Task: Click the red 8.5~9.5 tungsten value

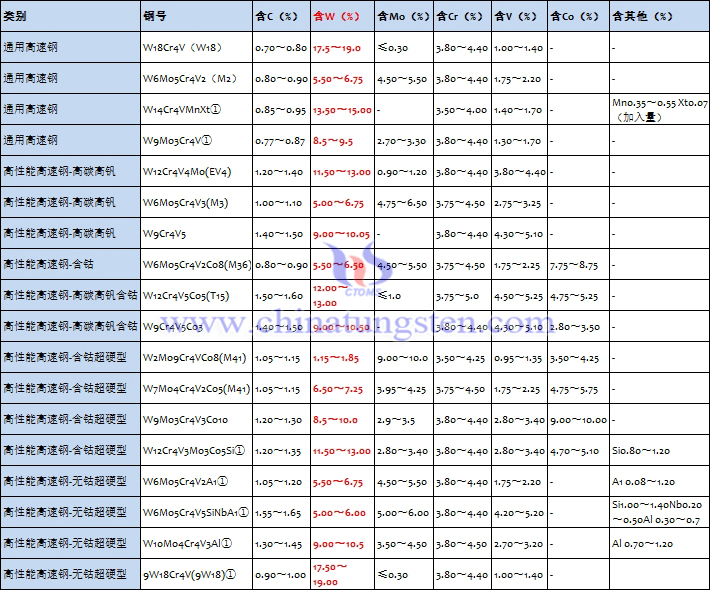Action: coord(332,141)
